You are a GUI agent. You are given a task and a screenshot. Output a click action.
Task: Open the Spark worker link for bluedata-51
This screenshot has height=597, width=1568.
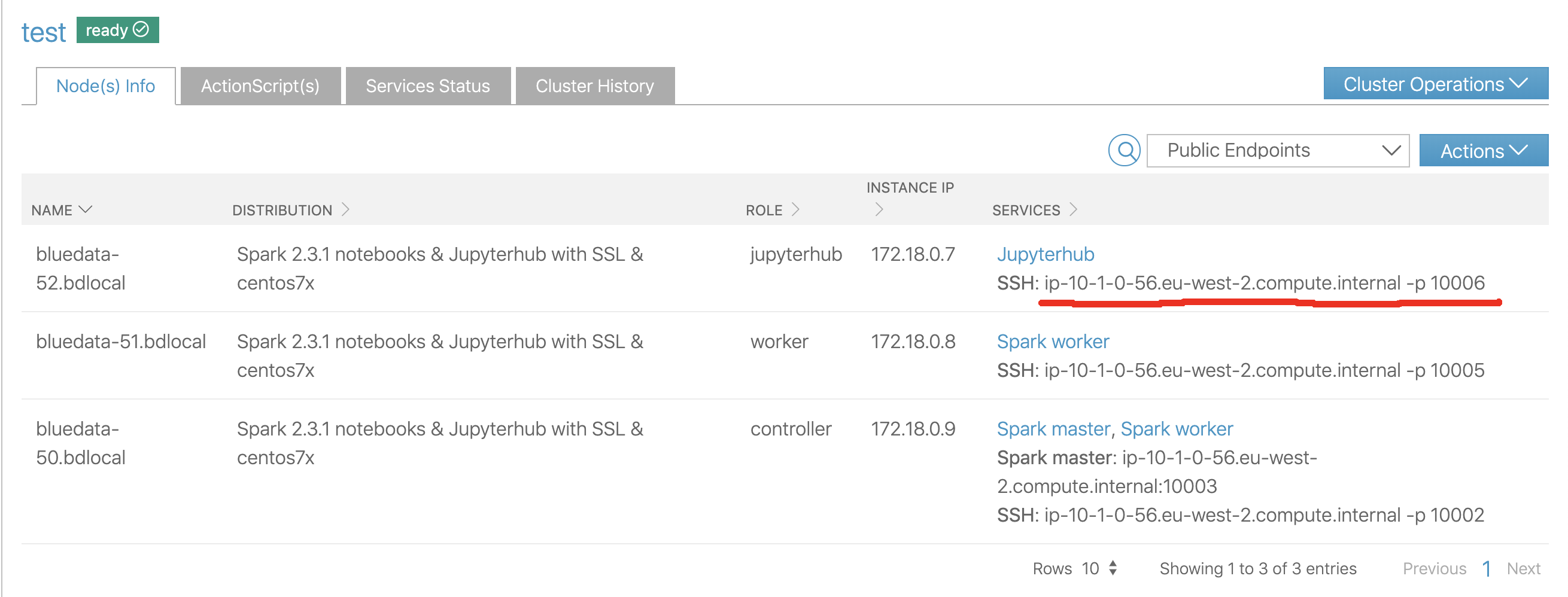1053,342
